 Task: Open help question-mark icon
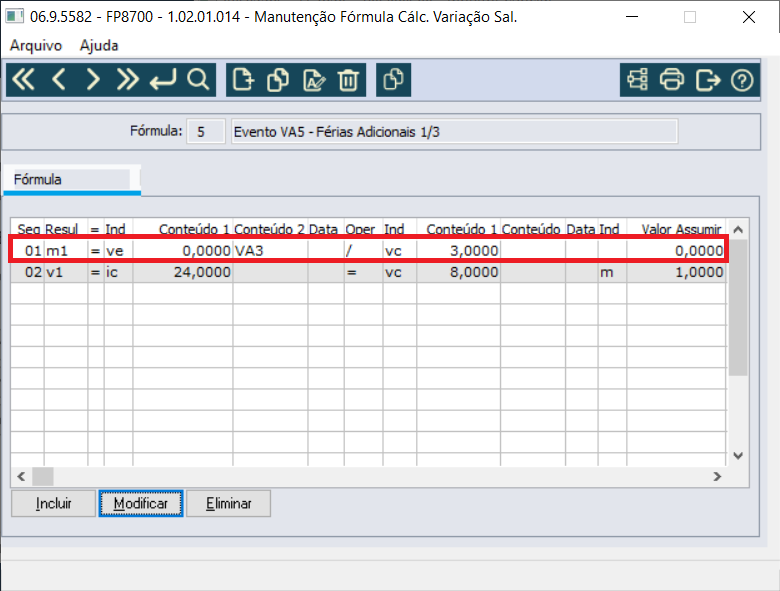point(742,80)
